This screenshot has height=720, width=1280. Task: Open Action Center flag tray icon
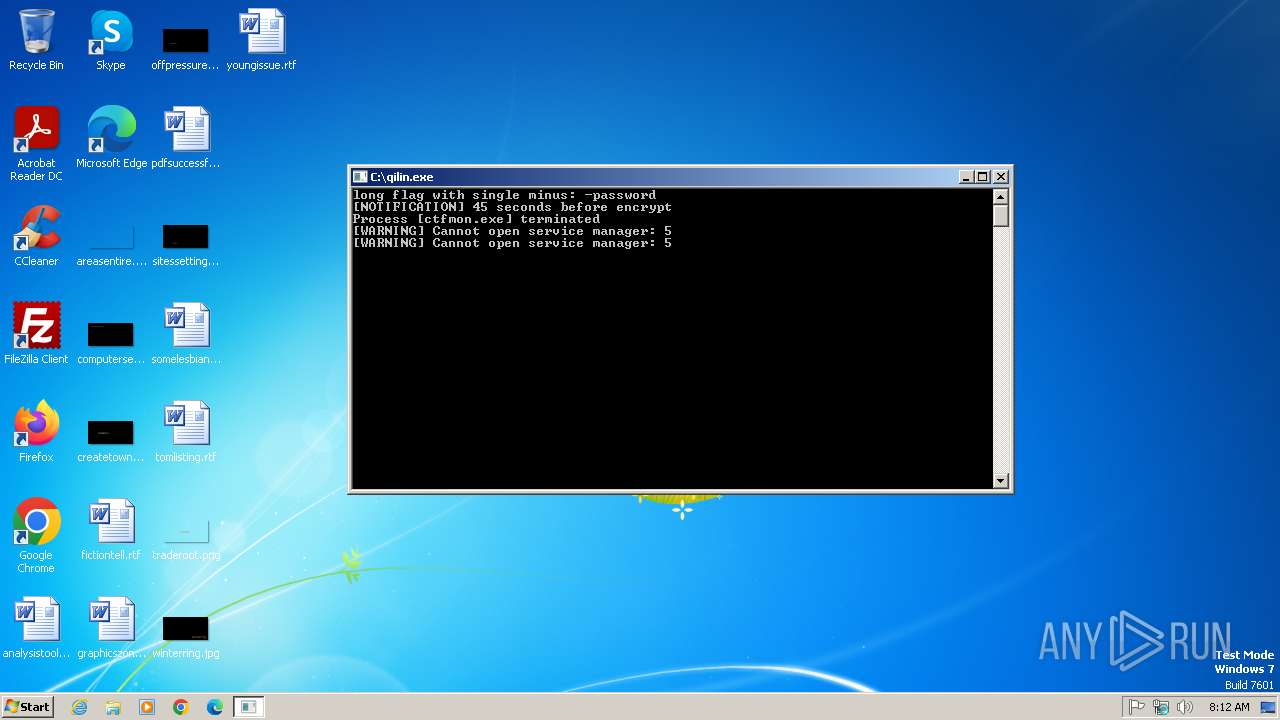coord(1137,707)
